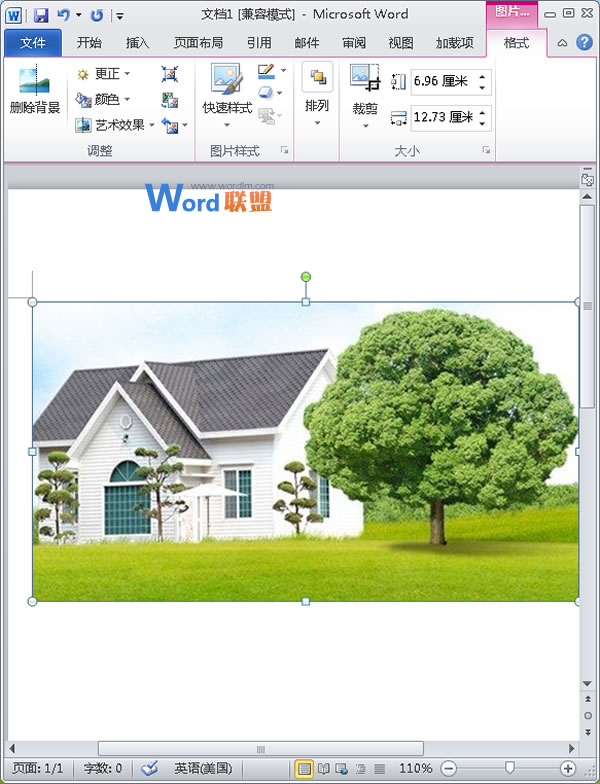
Task: Click the Crop (裁剪) tool icon
Action: coord(365,78)
